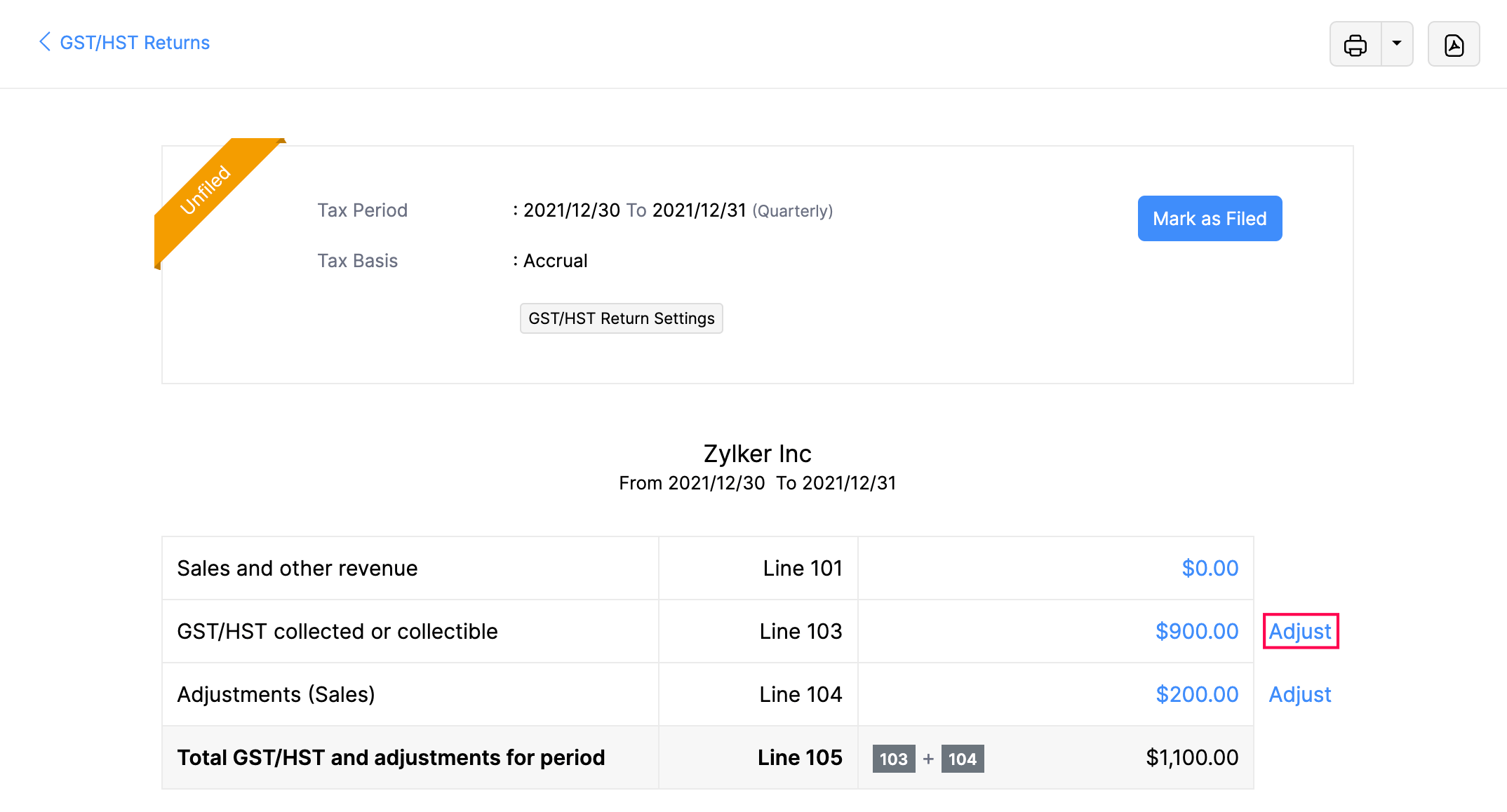Go back via GST/HST Returns chevron
Viewport: 1507px width, 812px height.
click(45, 42)
